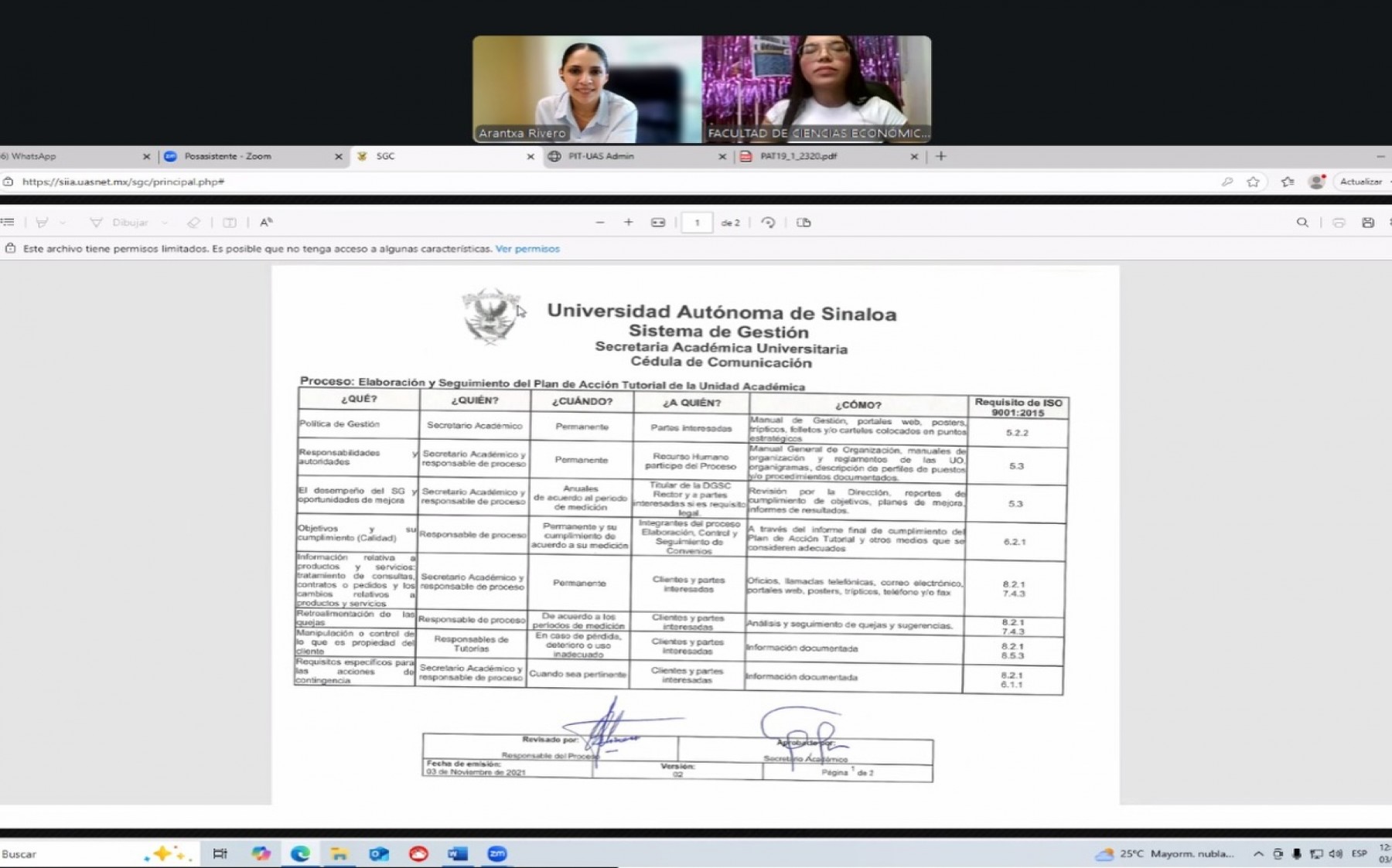1392x868 pixels.
Task: Open search within the PDF
Action: (x=1302, y=223)
